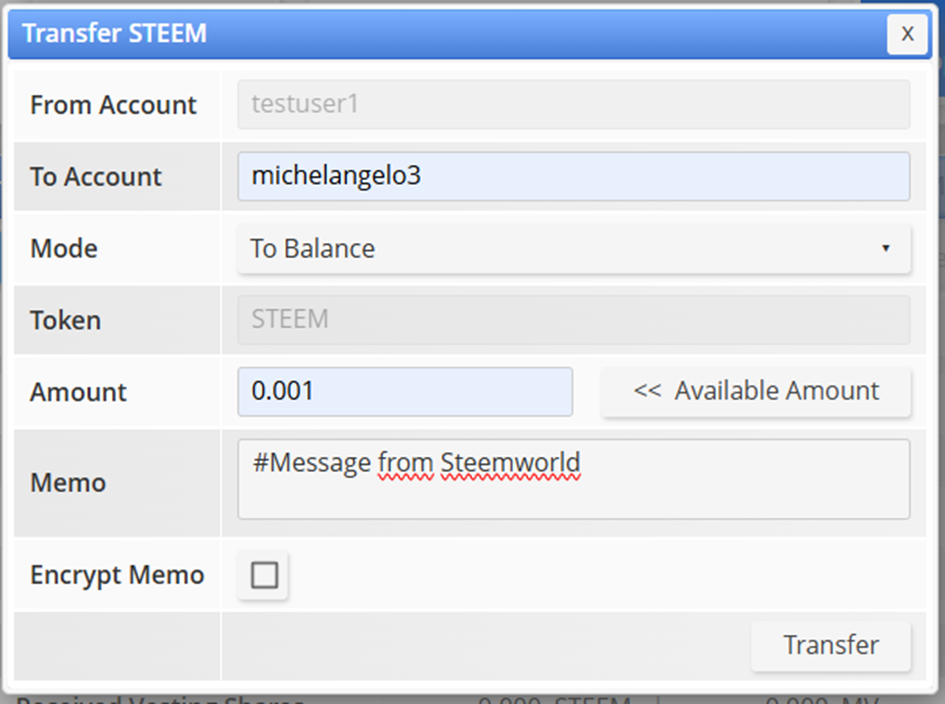Screen dimensions: 945x704
Task: Click the greyed-out From Account field
Action: pos(573,104)
